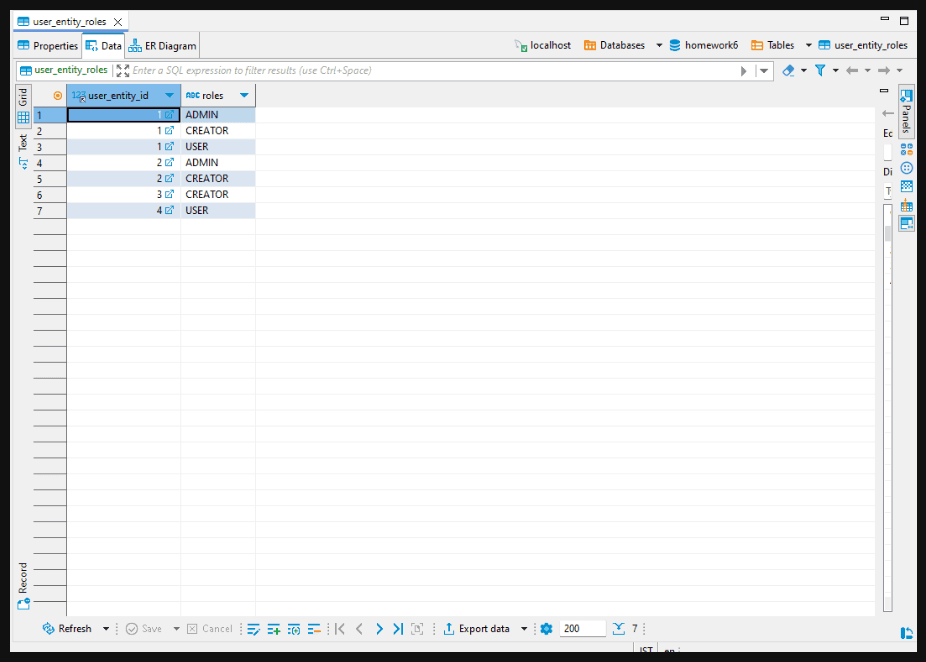Toggle the Panels button on right side
The image size is (926, 662).
point(907,112)
